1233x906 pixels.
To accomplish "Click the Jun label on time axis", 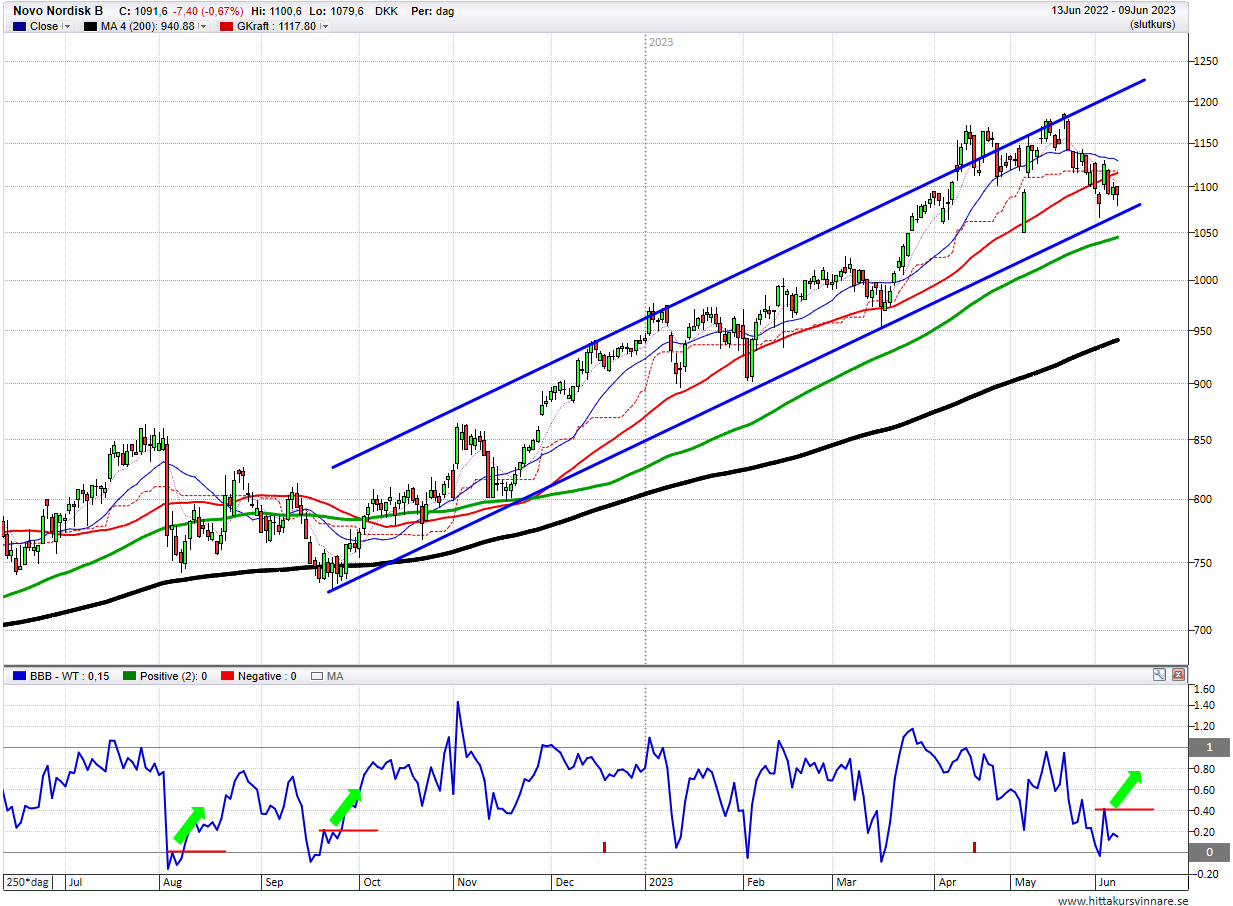I will pos(1107,883).
